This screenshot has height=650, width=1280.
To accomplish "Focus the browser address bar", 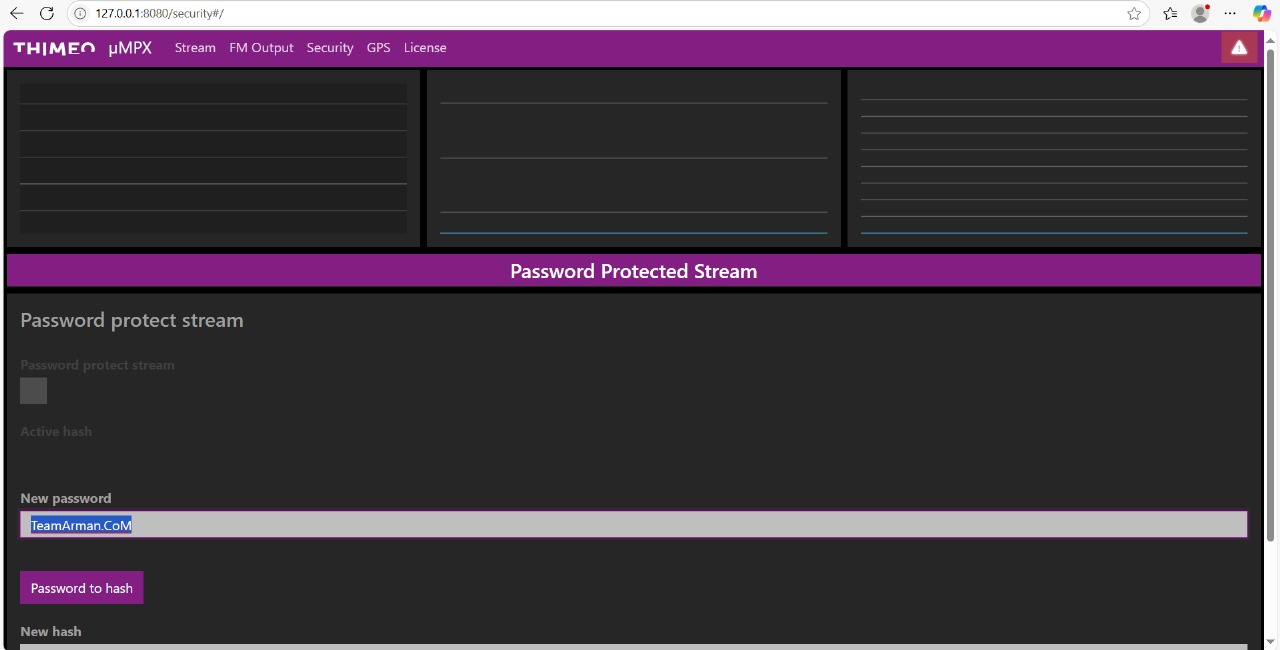I will [600, 14].
